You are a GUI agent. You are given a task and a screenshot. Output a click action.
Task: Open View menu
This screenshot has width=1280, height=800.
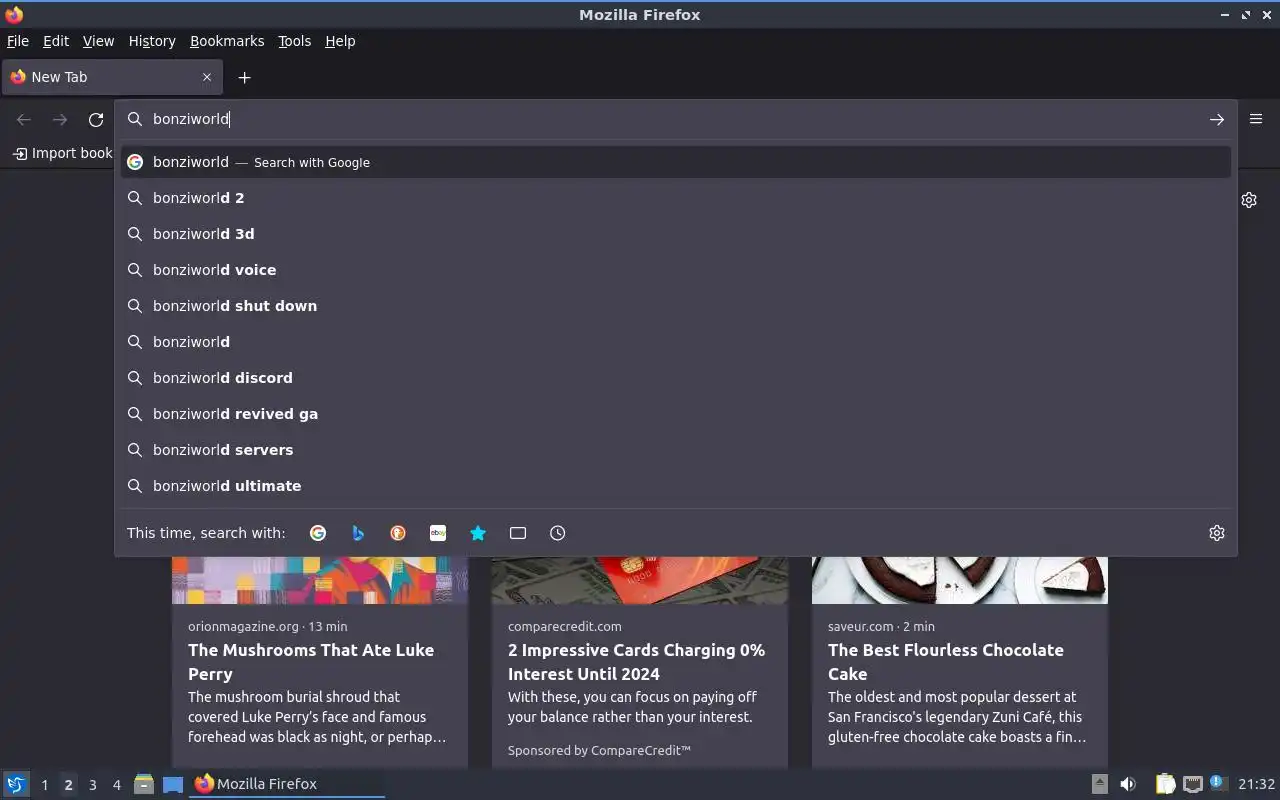[x=98, y=41]
